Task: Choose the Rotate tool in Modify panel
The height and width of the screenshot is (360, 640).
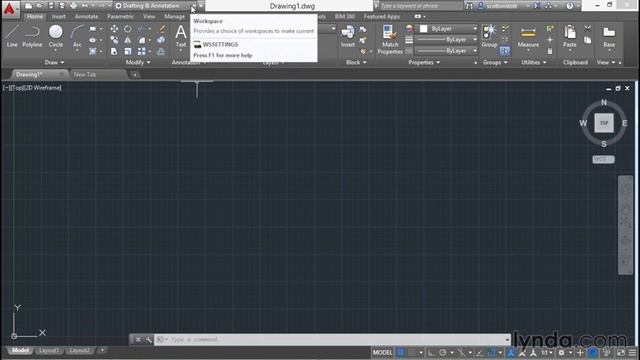Action: pos(128,29)
